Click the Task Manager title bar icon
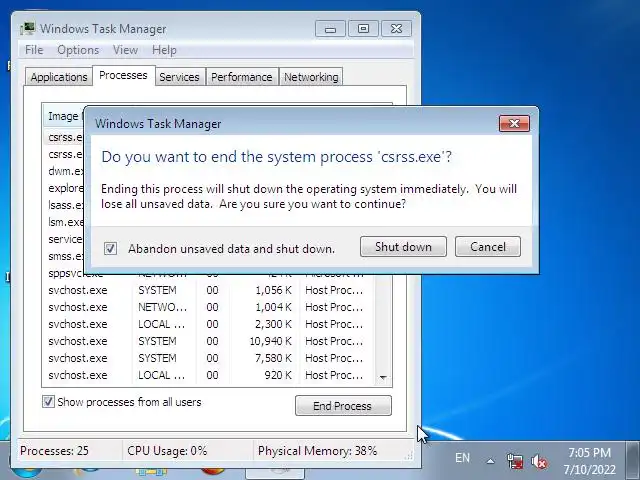Viewport: 640px width, 480px height. coord(28,29)
